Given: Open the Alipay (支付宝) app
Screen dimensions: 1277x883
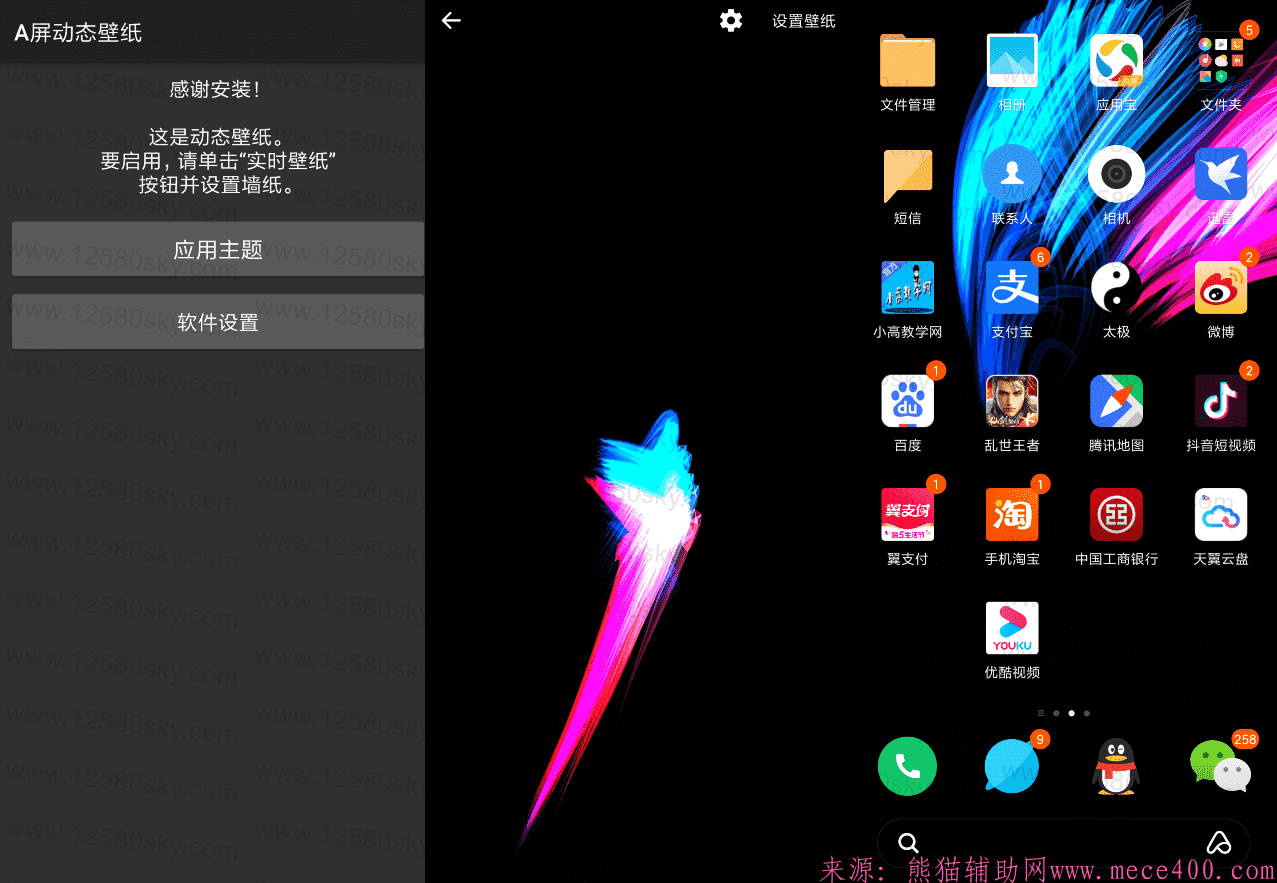Looking at the screenshot, I should [x=1011, y=287].
